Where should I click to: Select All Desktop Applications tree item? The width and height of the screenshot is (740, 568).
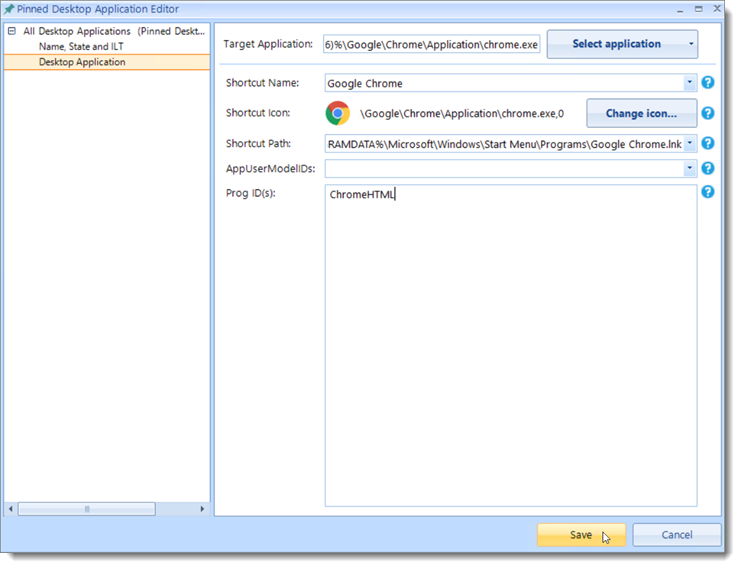(x=114, y=31)
